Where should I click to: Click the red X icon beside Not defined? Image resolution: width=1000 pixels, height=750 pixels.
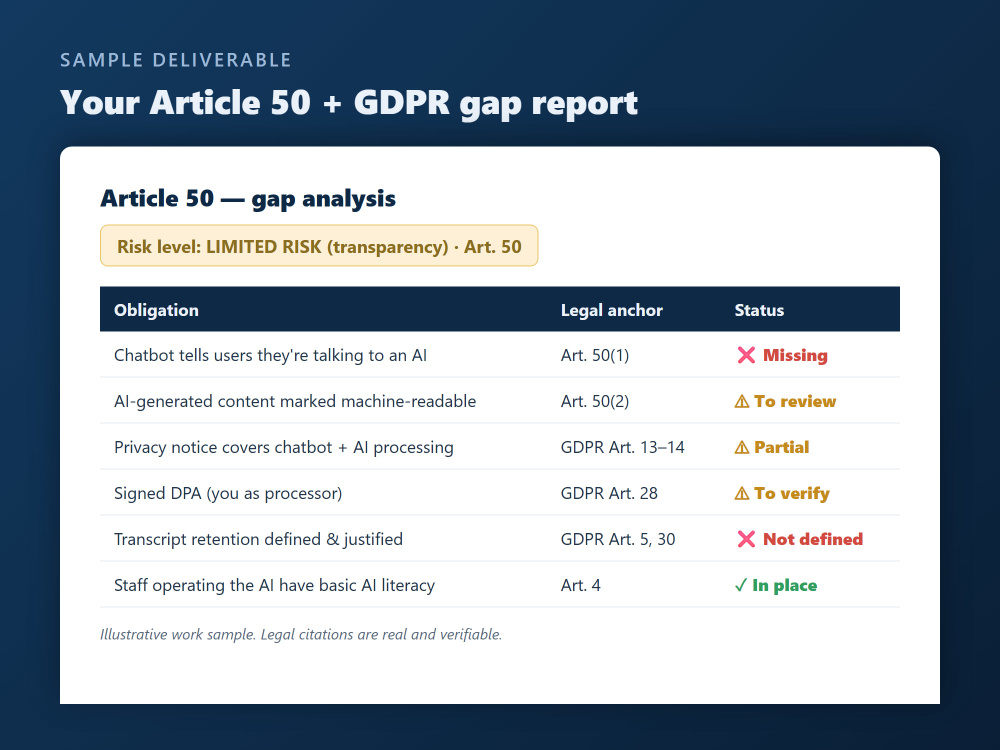click(746, 540)
